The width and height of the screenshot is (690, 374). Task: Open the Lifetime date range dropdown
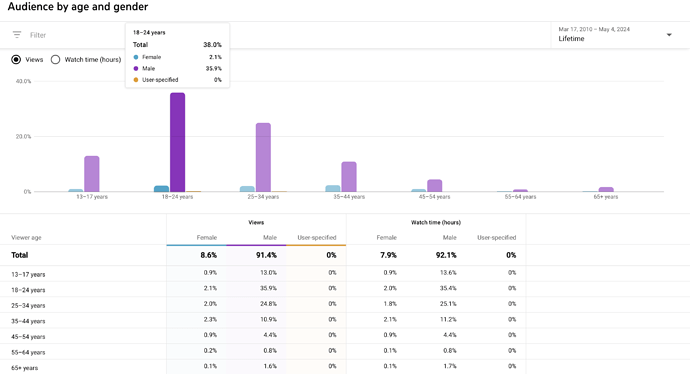point(616,34)
